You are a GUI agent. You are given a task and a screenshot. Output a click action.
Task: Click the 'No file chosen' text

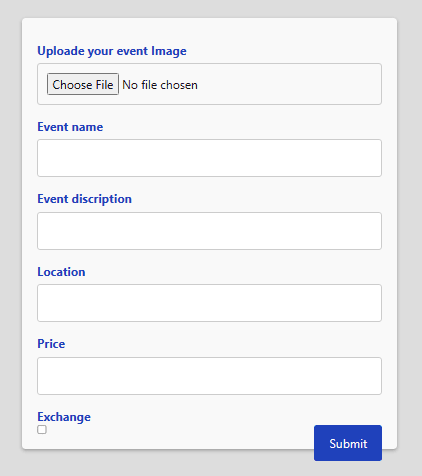(160, 85)
